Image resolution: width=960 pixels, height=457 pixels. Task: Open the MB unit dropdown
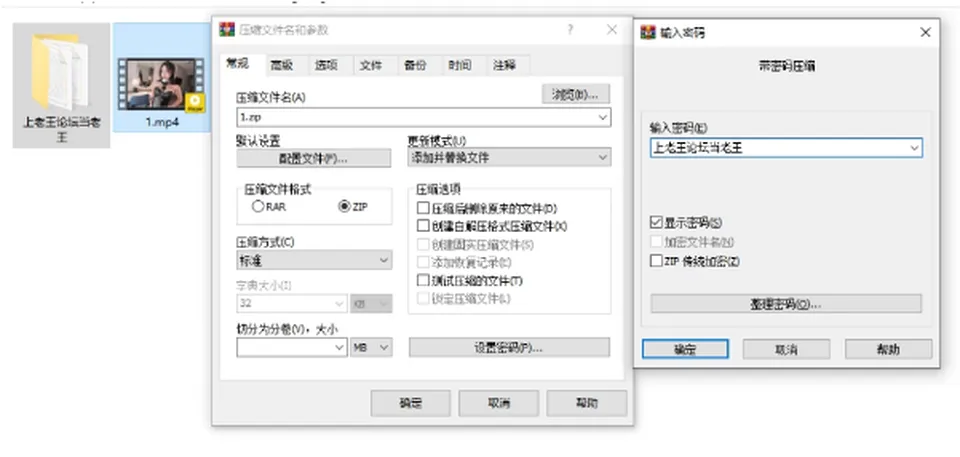click(371, 347)
